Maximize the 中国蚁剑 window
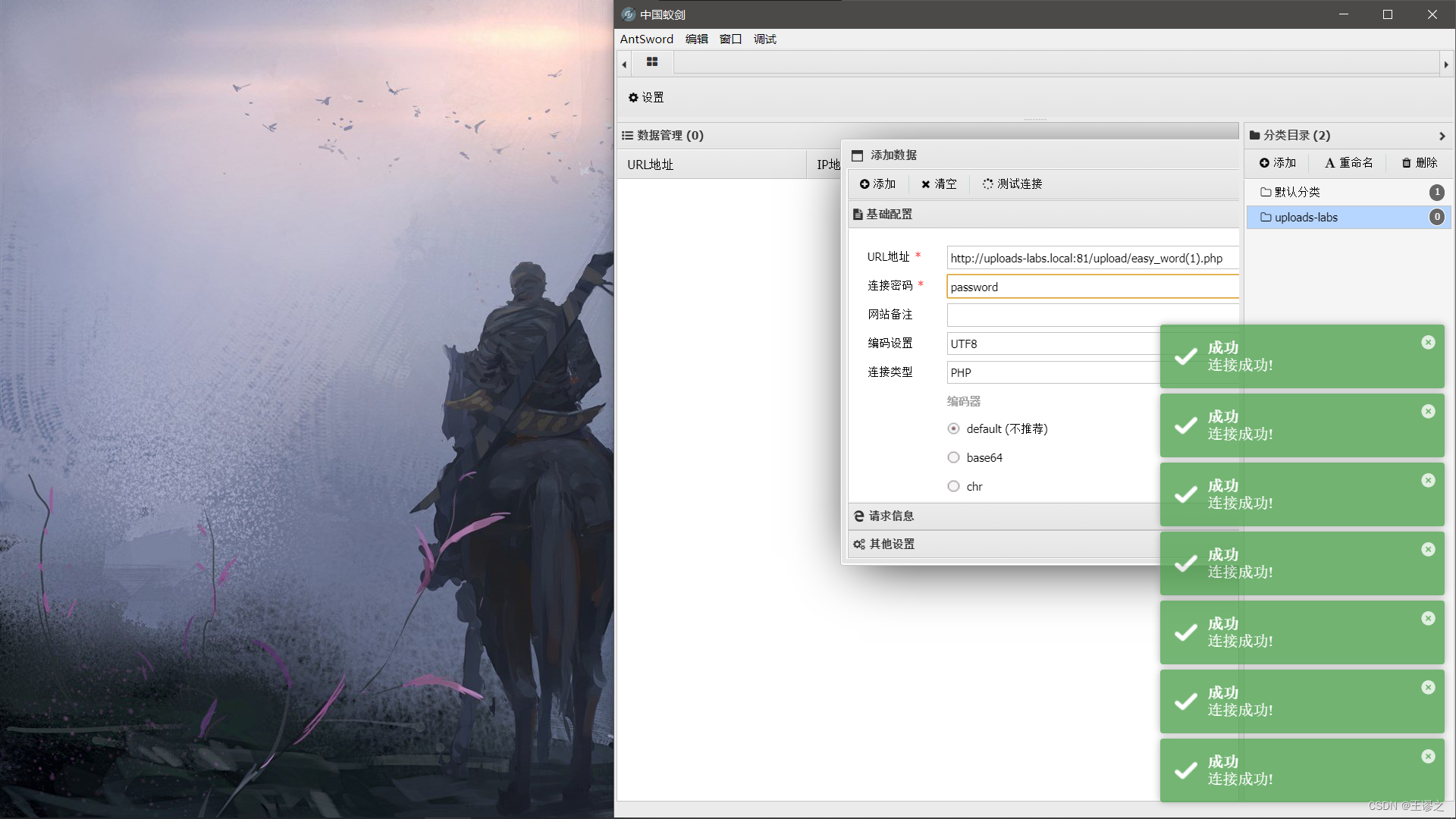 [x=1388, y=14]
